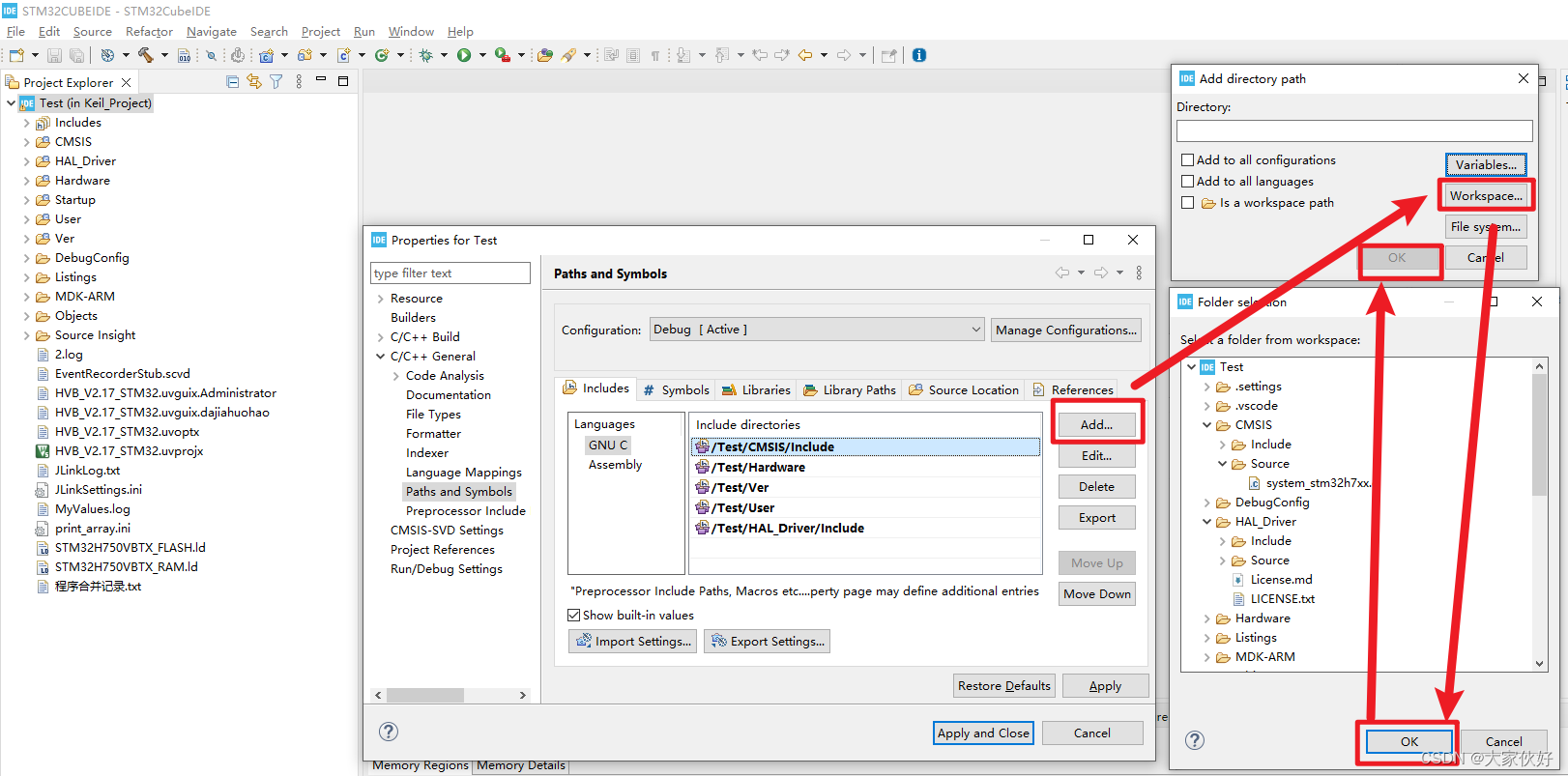Click the Save All toolbar icon
The image size is (1568, 776).
(75, 55)
